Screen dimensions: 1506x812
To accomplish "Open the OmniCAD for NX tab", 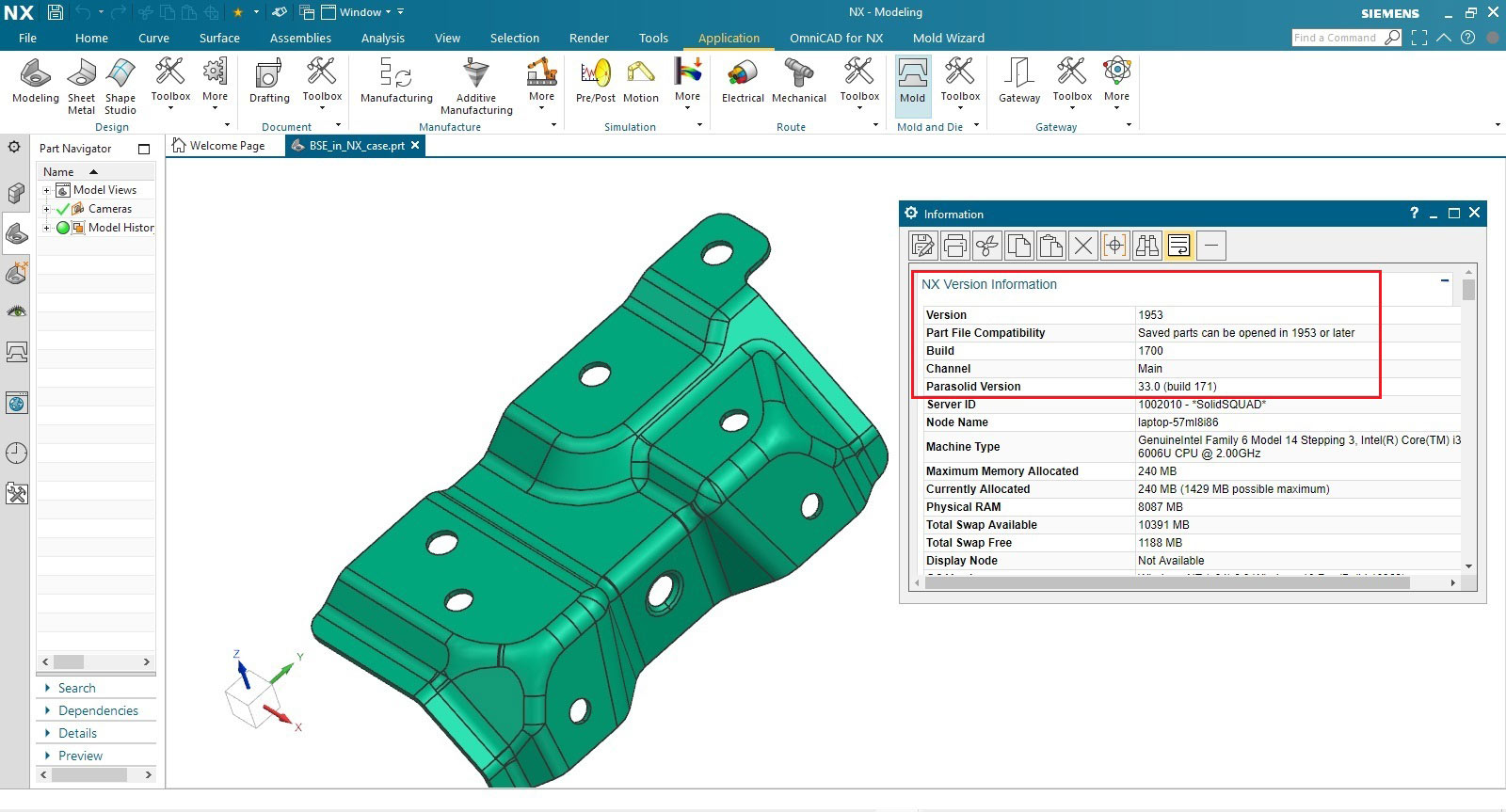I will 836,38.
